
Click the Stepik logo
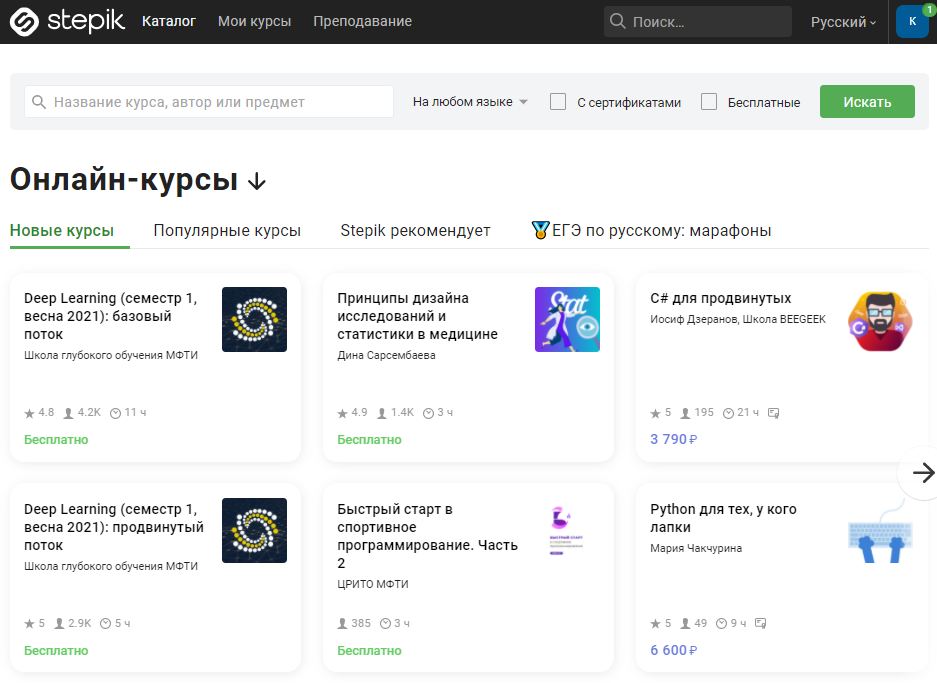(67, 22)
